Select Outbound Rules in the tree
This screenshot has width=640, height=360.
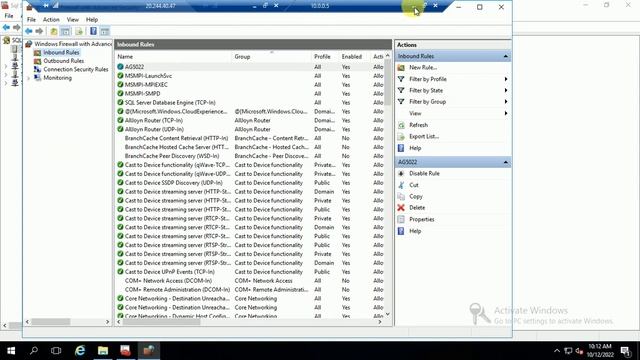[x=63, y=61]
